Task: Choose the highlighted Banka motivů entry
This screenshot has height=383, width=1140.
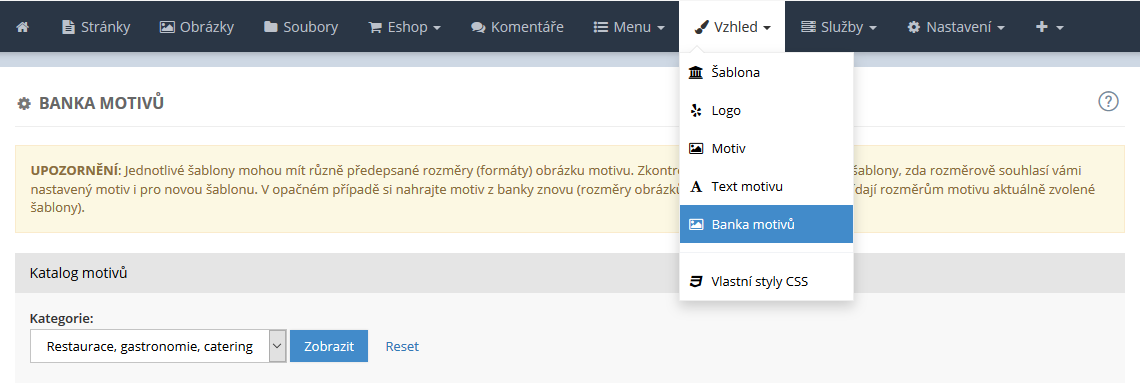Action: (766, 224)
